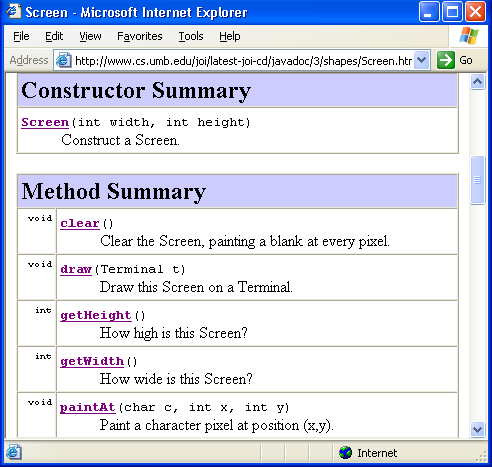The width and height of the screenshot is (492, 467).
Task: Follow the clear method link
Action: tap(80, 223)
